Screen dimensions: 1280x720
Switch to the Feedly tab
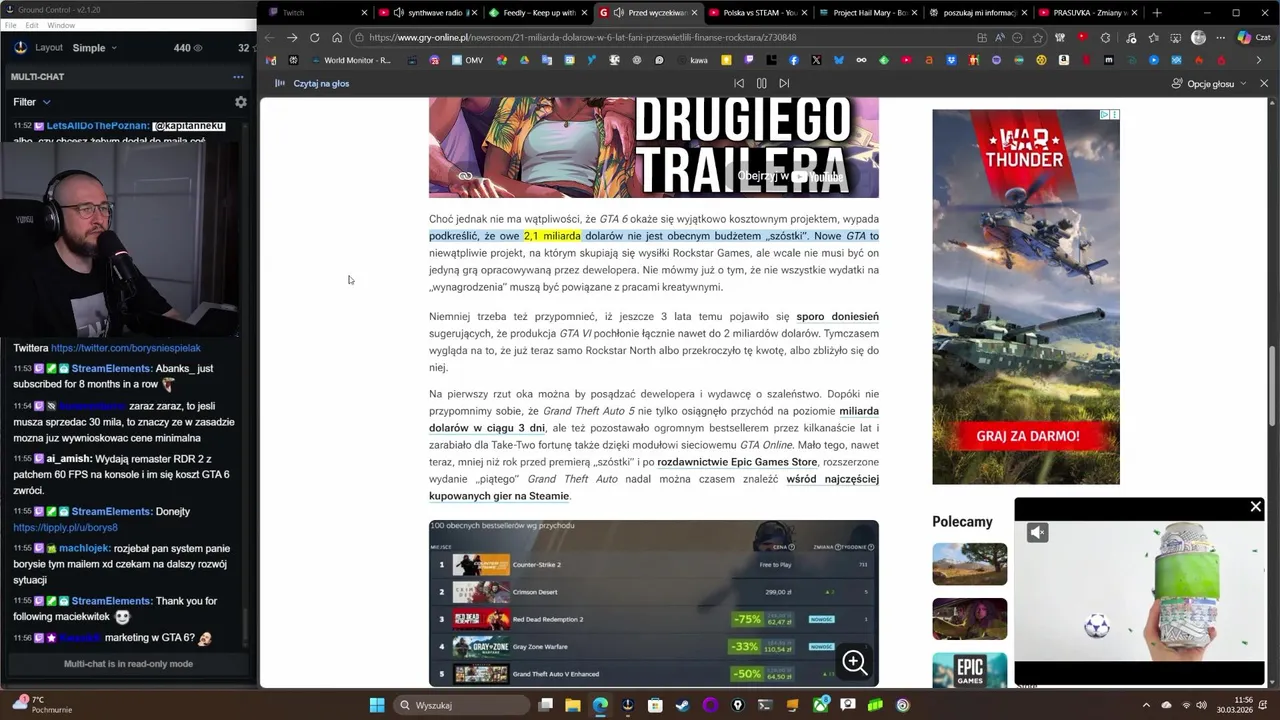coord(538,13)
